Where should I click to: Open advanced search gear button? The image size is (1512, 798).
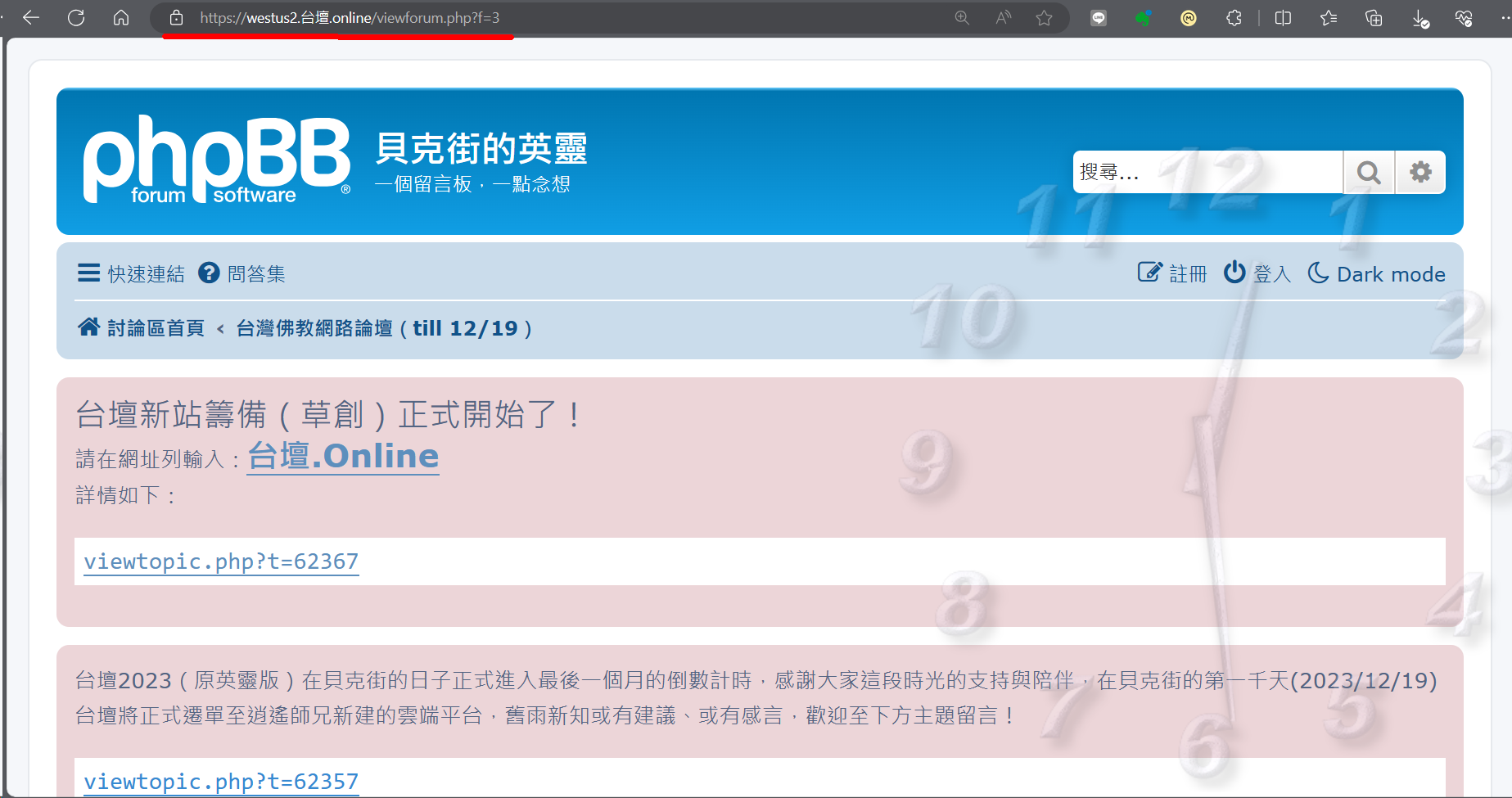coord(1420,172)
